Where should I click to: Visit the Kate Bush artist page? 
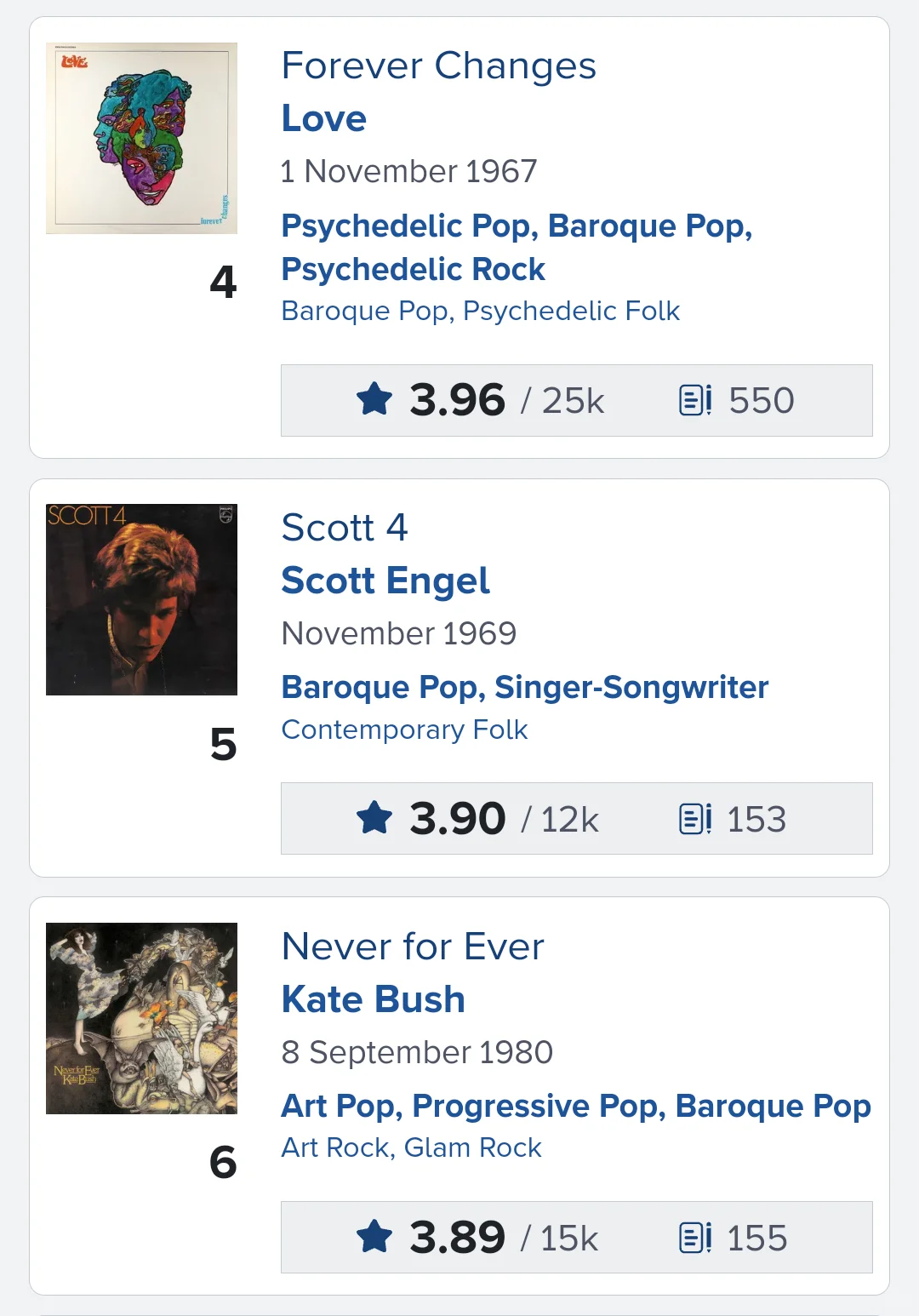pos(373,999)
